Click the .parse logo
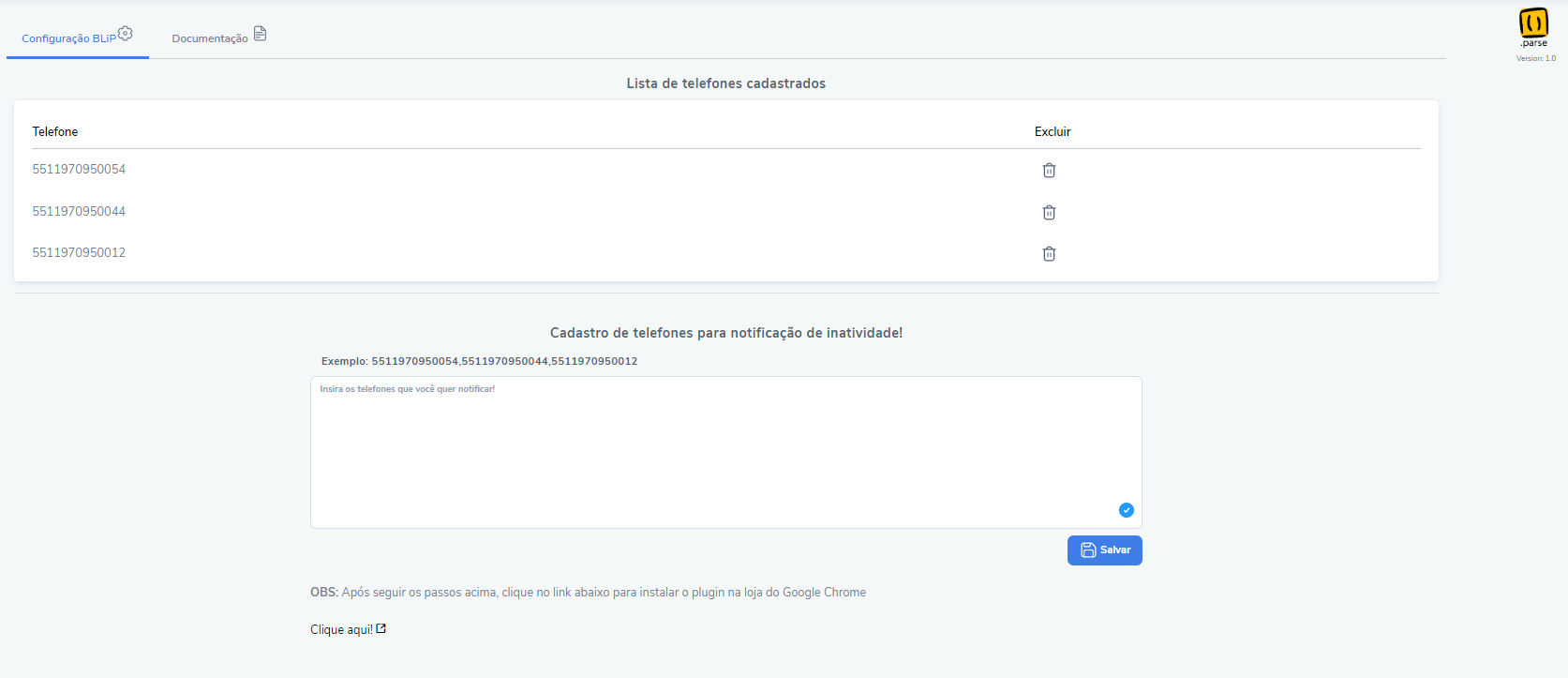Image resolution: width=1568 pixels, height=678 pixels. pos(1534,27)
